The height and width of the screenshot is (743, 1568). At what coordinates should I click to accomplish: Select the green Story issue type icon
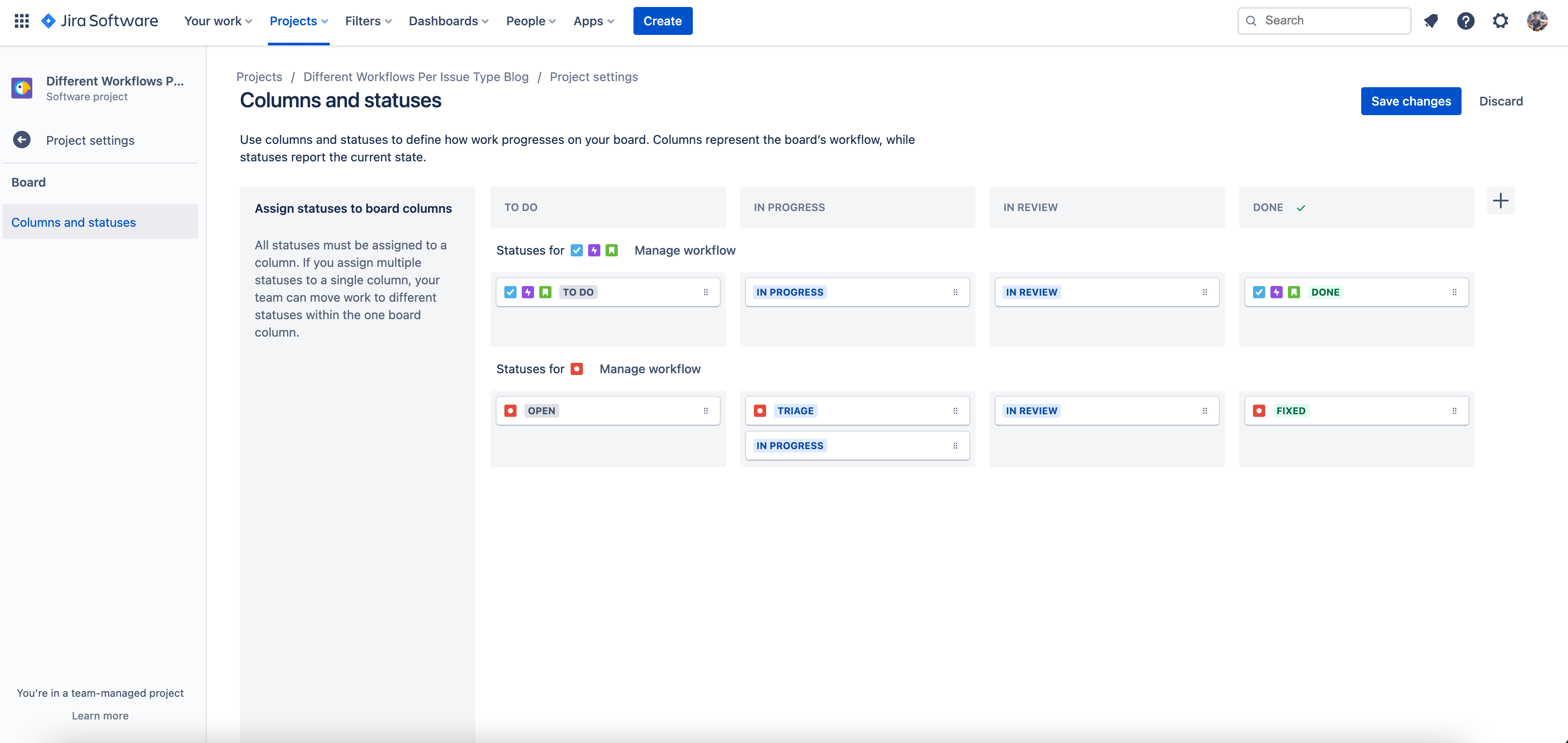pos(611,250)
